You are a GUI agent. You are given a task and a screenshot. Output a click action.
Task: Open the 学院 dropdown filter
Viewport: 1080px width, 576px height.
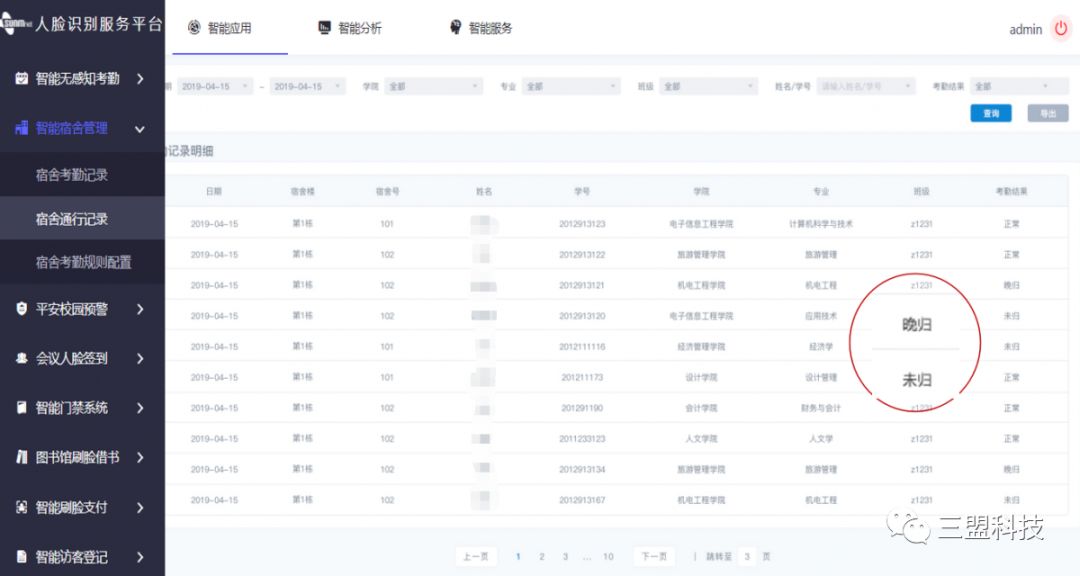tap(433, 87)
